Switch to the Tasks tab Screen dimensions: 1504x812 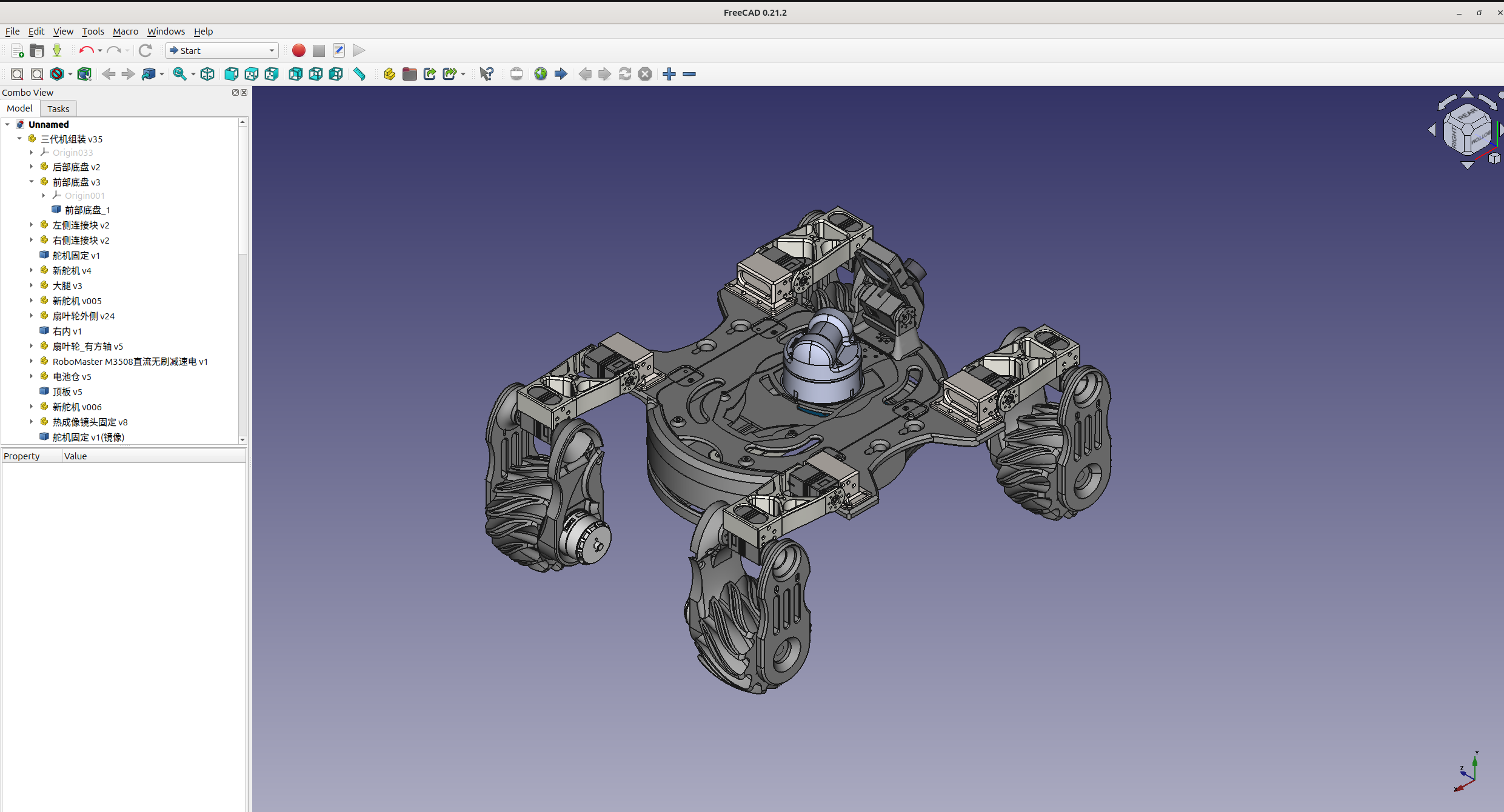[x=58, y=109]
